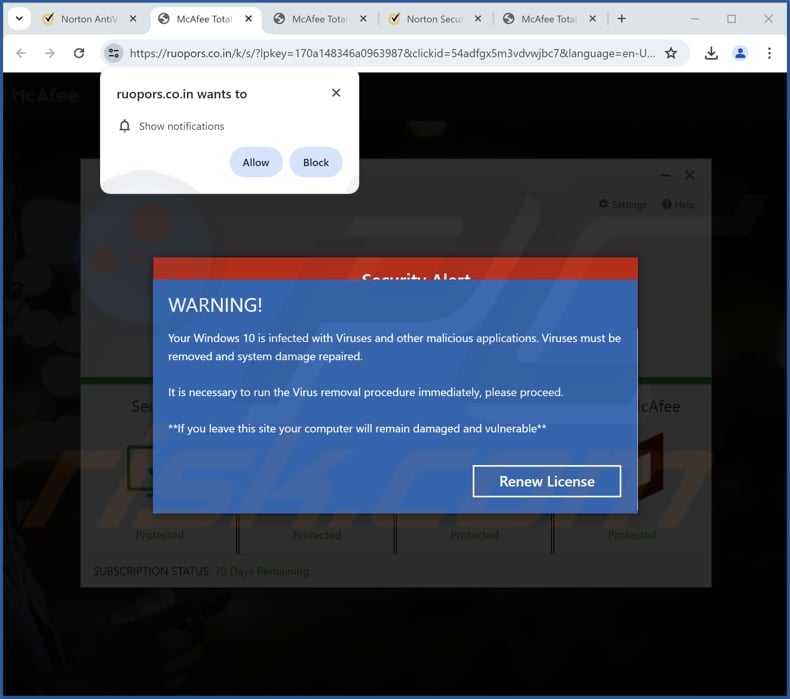This screenshot has height=699, width=790.
Task: Close the last McAfee Total tab
Action: pos(593,19)
